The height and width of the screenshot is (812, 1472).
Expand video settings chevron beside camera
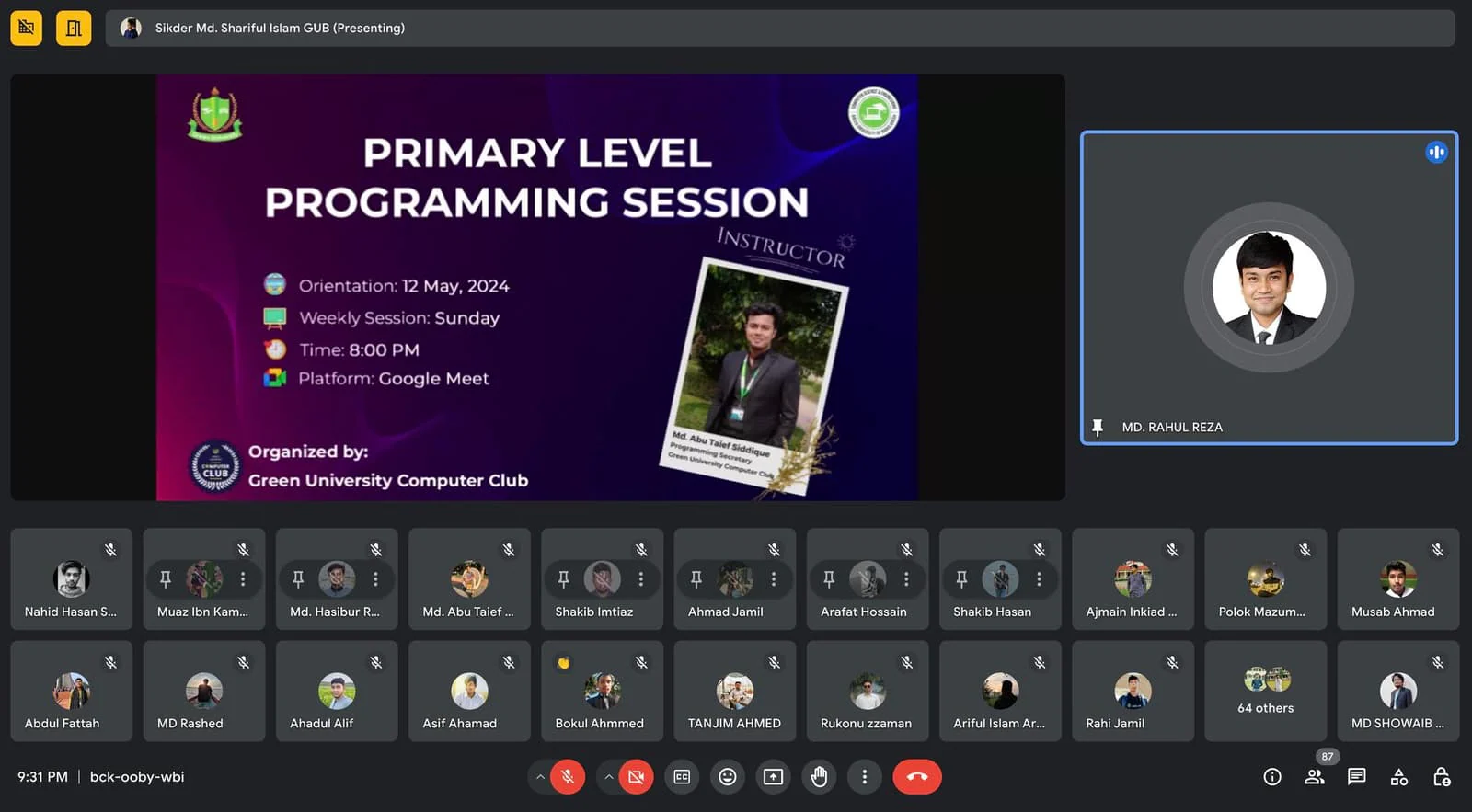(x=608, y=777)
